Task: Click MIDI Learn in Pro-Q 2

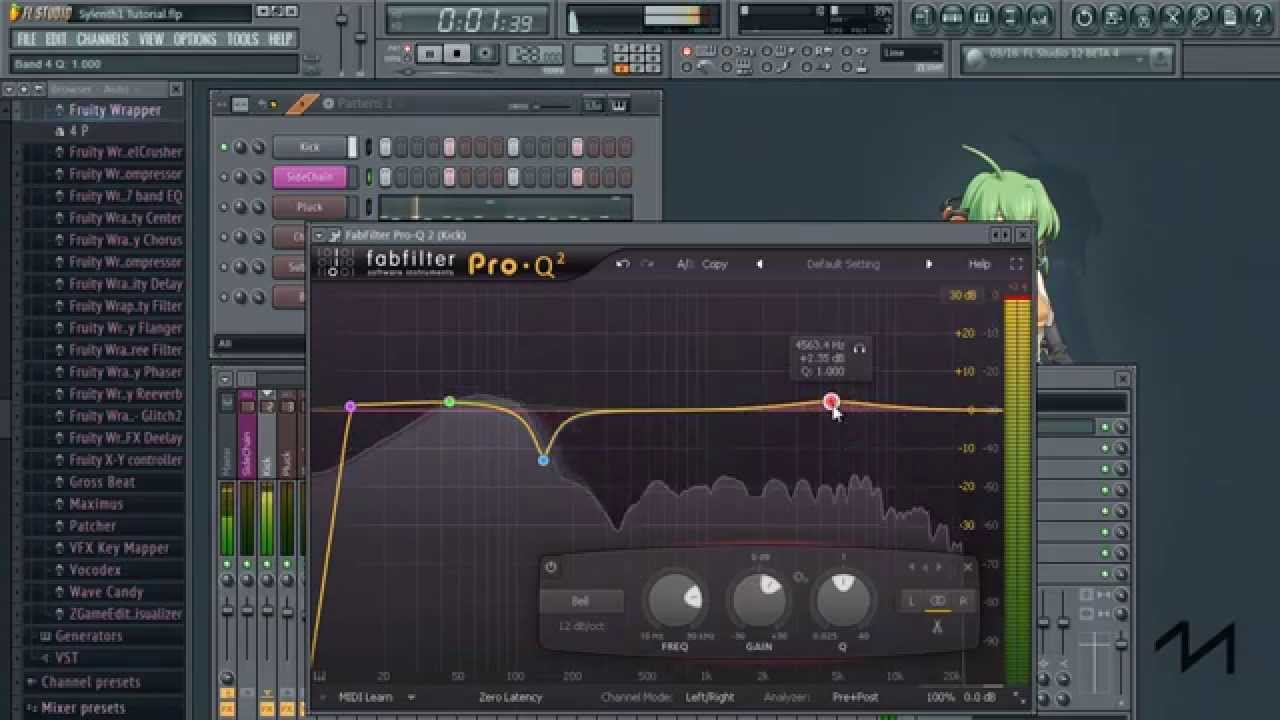Action: tap(365, 697)
